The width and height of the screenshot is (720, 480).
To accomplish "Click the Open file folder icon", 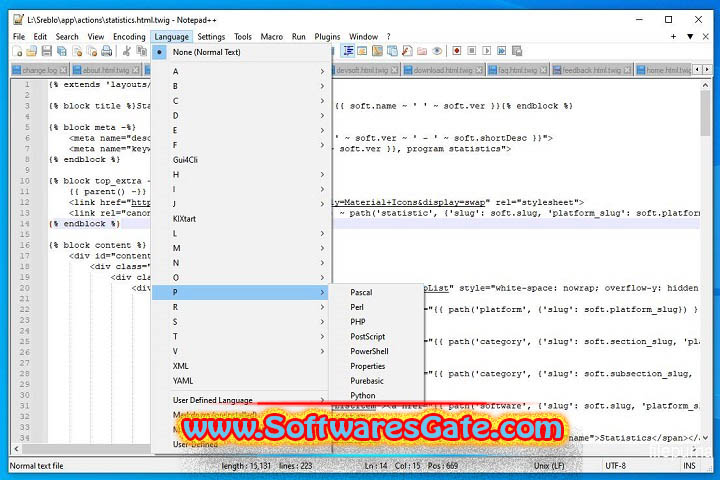I will tap(32, 51).
